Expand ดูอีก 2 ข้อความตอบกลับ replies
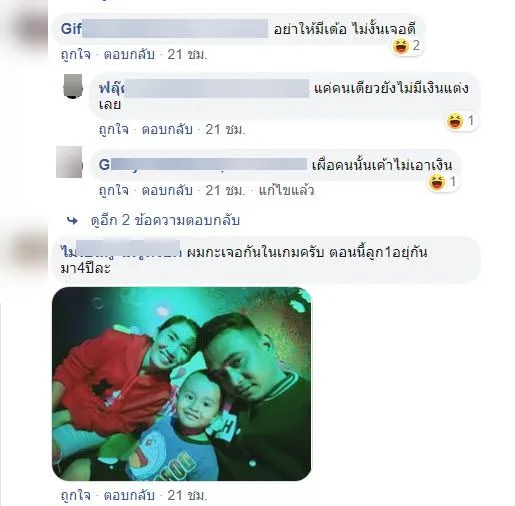The image size is (515, 506). [x=165, y=221]
